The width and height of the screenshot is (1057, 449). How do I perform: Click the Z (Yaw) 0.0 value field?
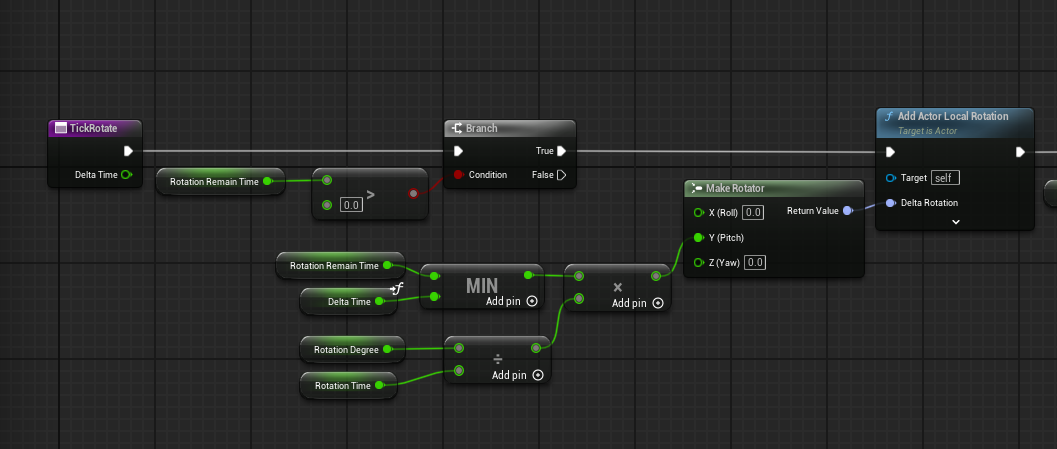[x=755, y=262]
